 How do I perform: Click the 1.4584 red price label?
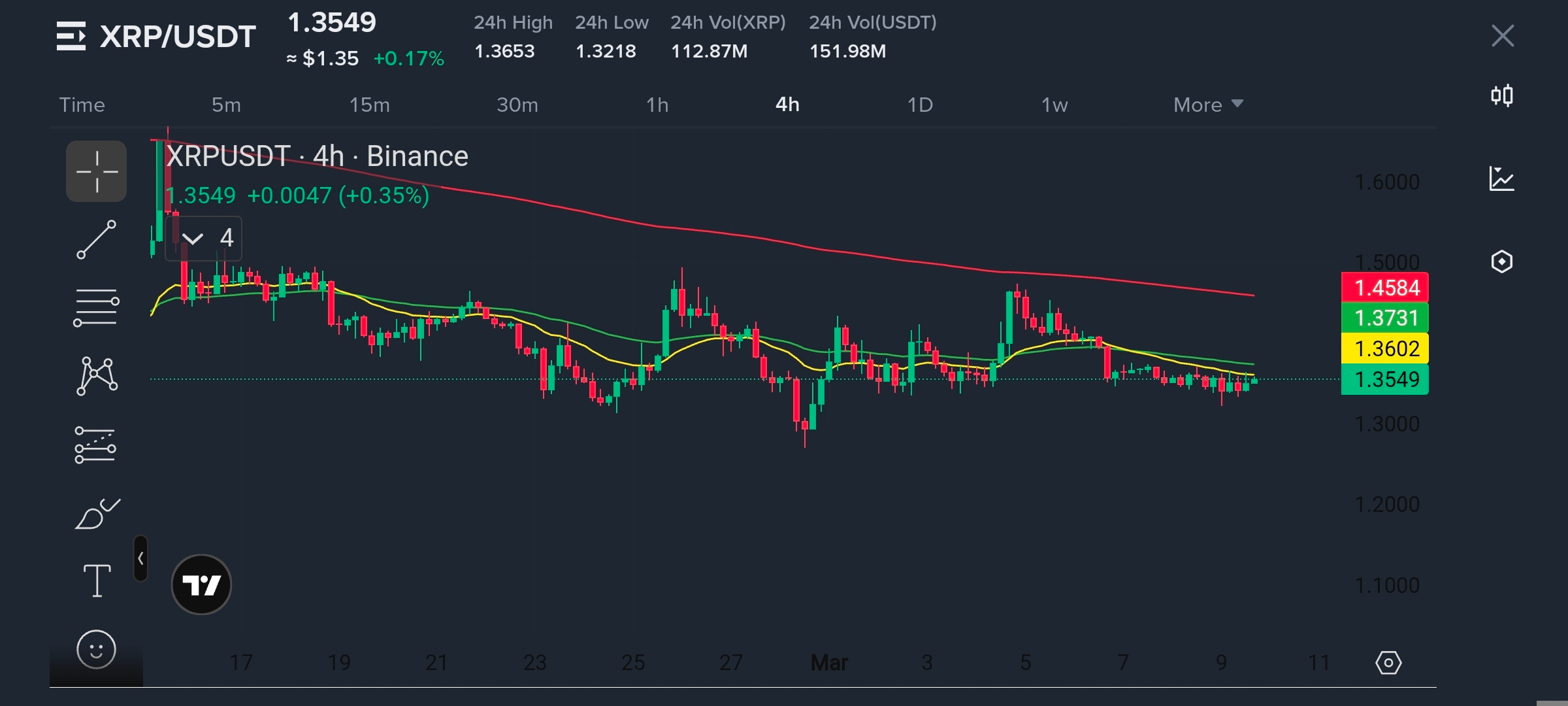coord(1384,288)
